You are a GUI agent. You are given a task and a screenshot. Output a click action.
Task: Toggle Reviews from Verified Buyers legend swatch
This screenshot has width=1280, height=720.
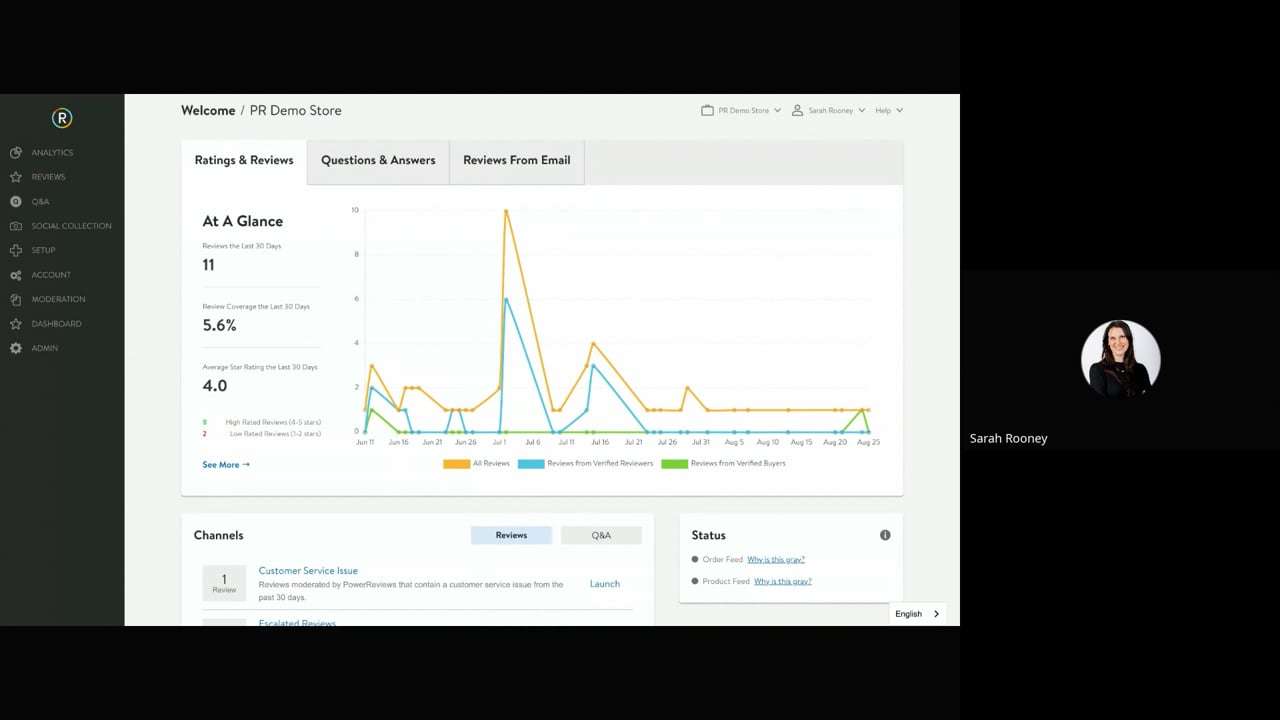(674, 464)
